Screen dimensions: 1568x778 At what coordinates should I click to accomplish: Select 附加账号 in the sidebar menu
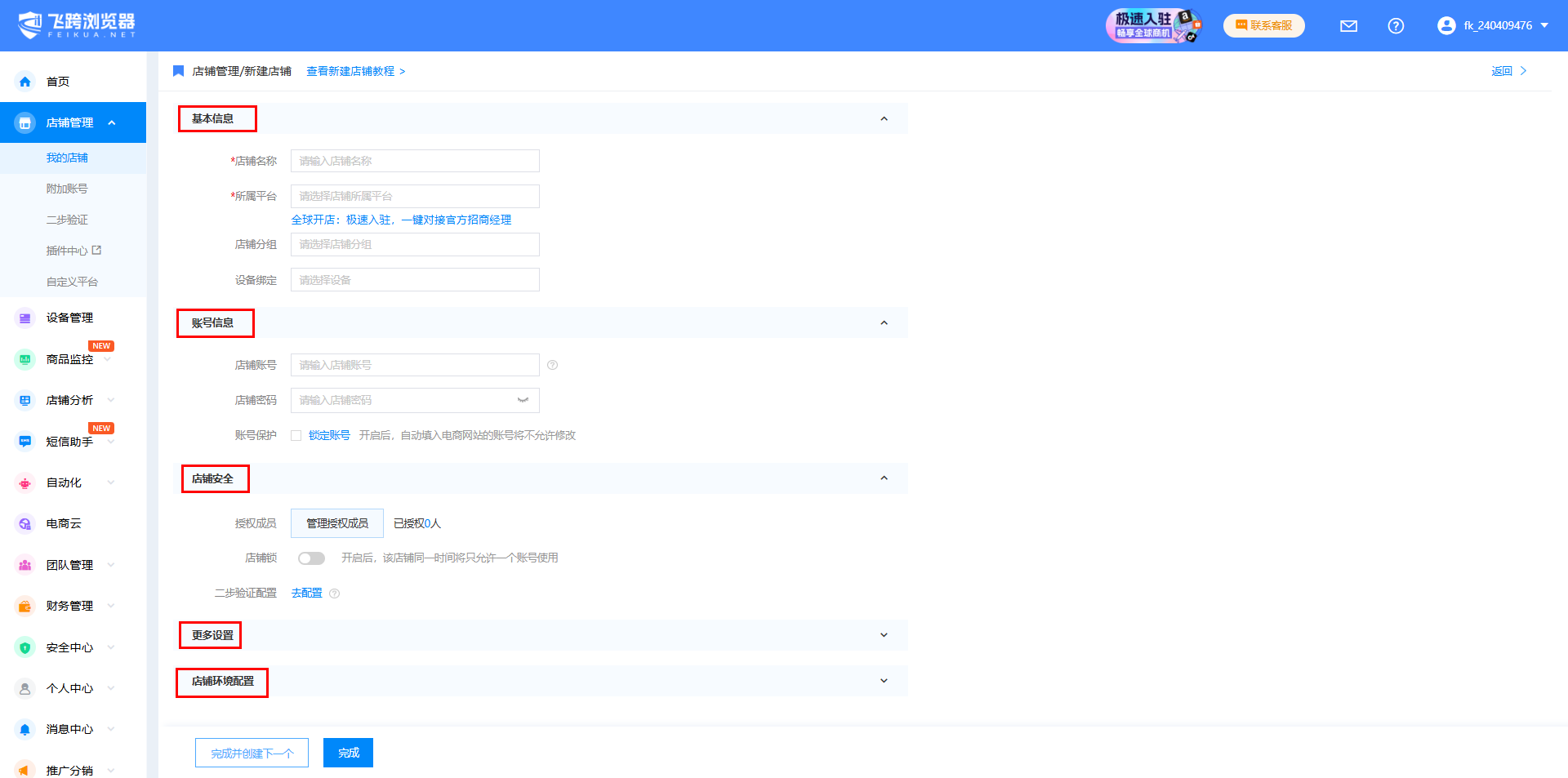click(x=67, y=189)
